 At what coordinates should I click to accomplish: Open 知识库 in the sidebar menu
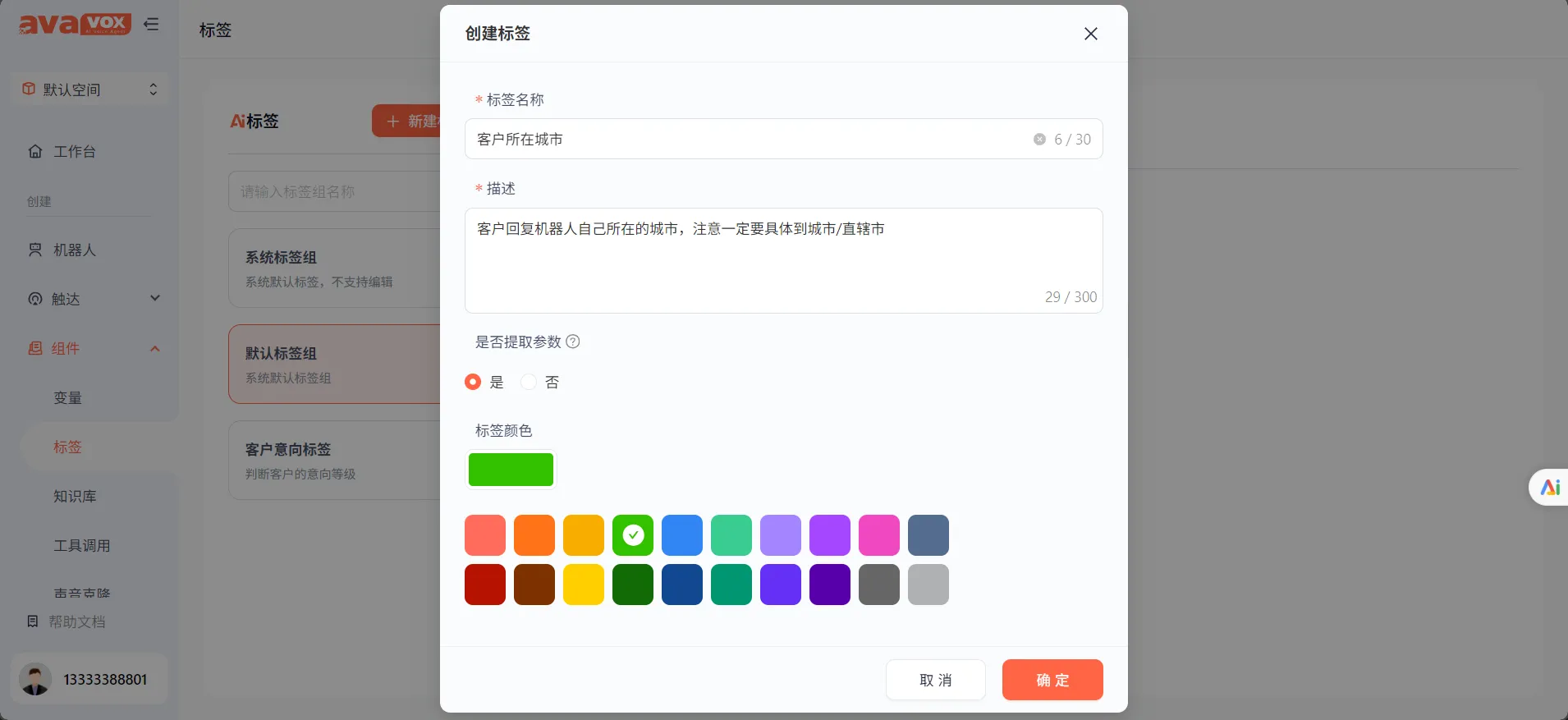(75, 496)
